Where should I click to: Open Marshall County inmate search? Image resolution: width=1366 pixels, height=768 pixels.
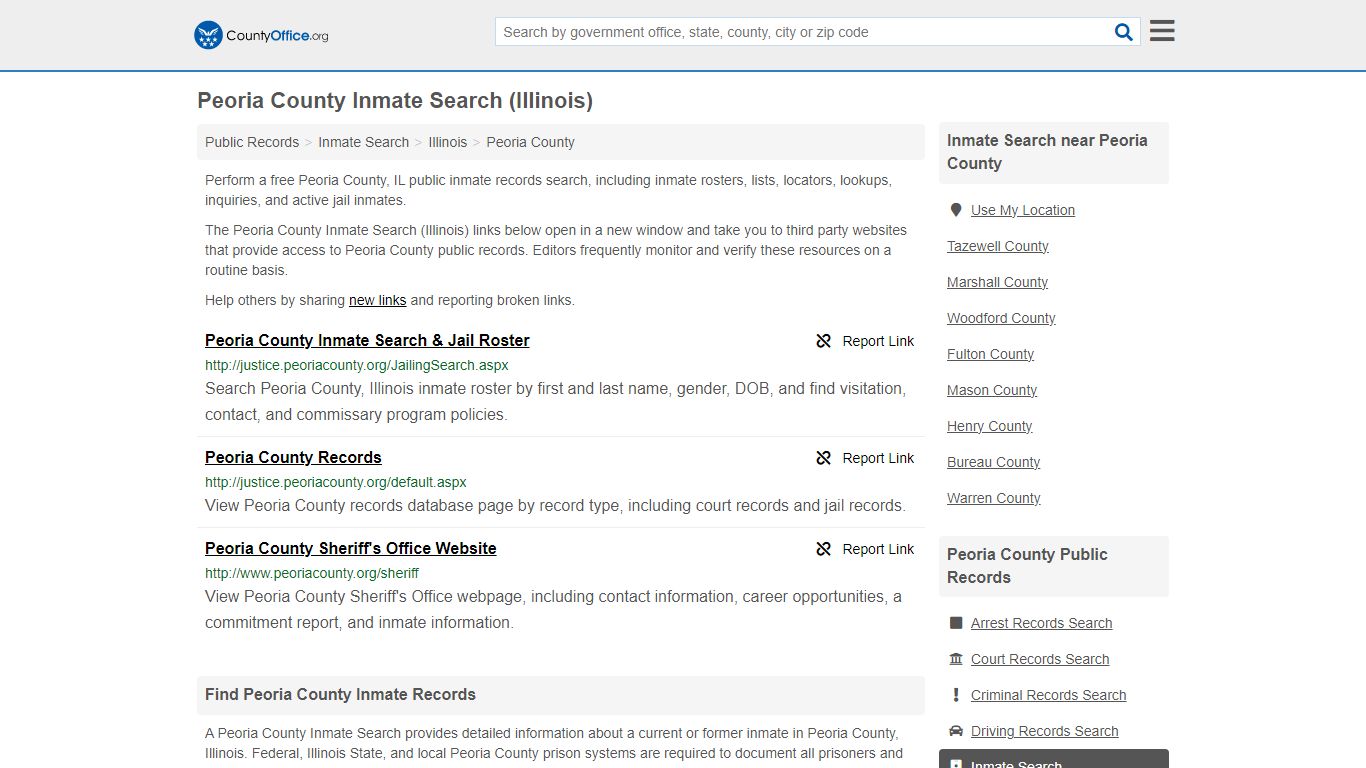997,282
